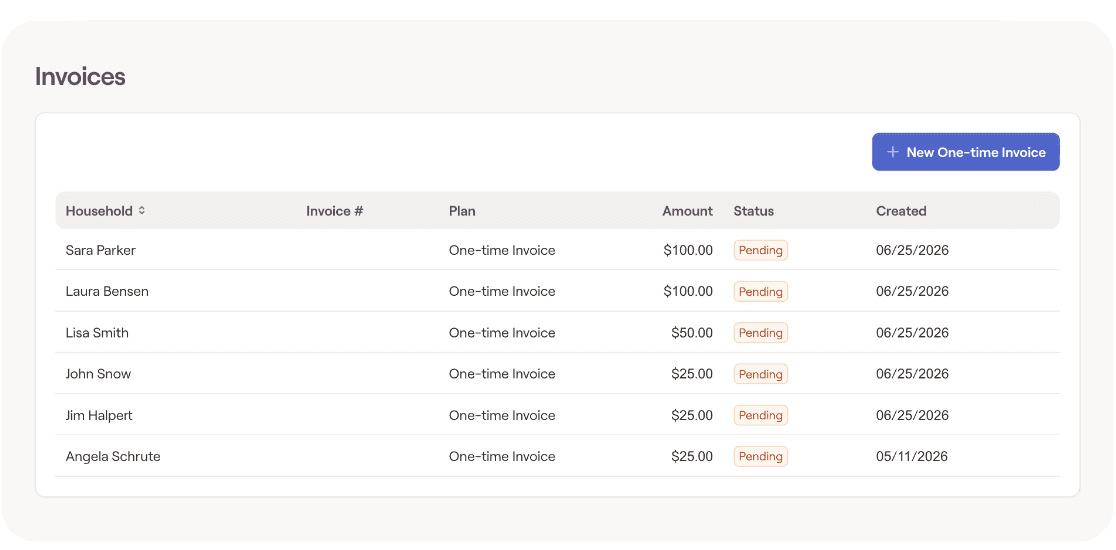Sort by Household using the sort arrows
Image resolution: width=1116 pixels, height=550 pixels.
142,211
